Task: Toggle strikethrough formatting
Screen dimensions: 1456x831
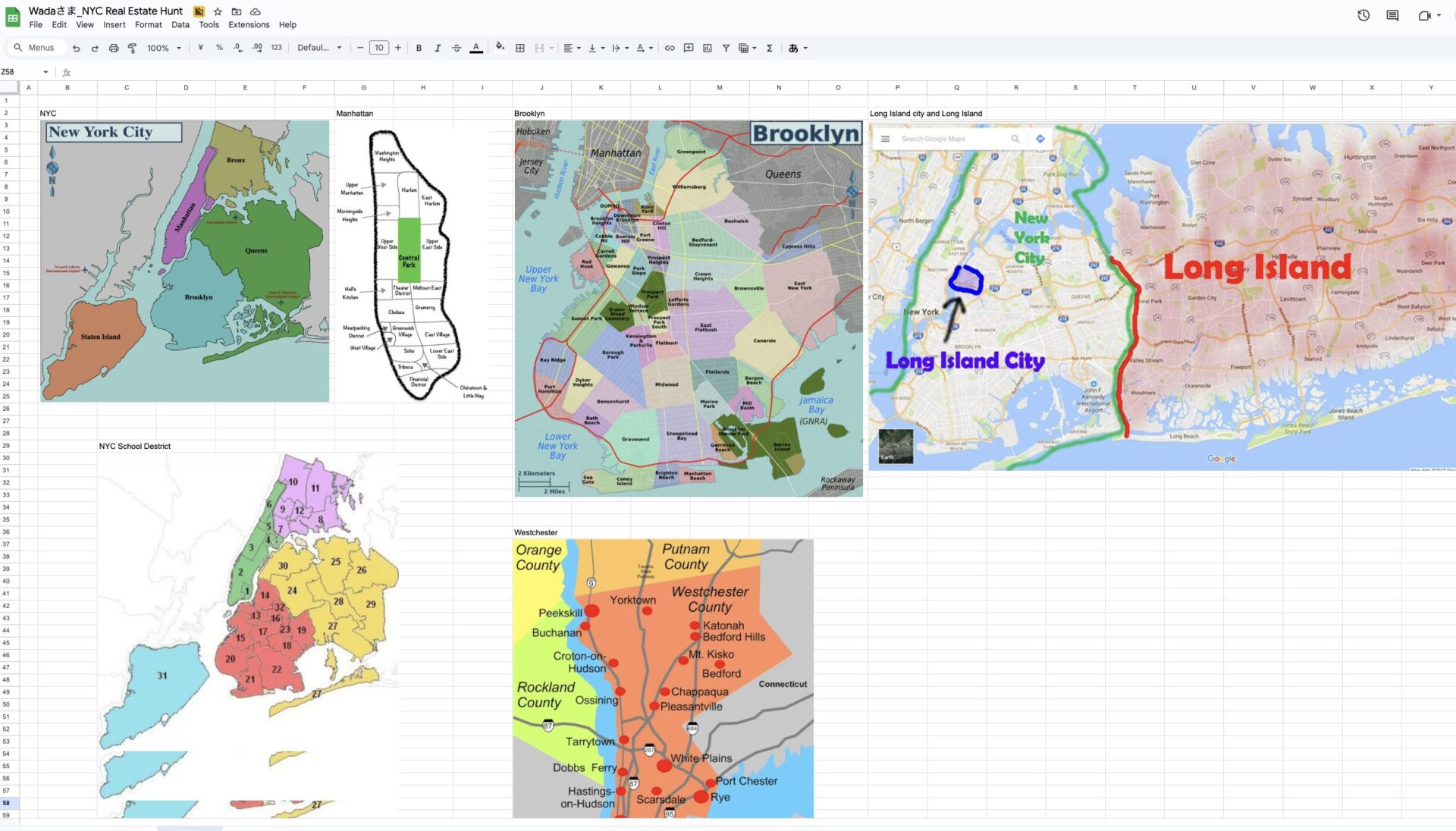Action: click(457, 48)
